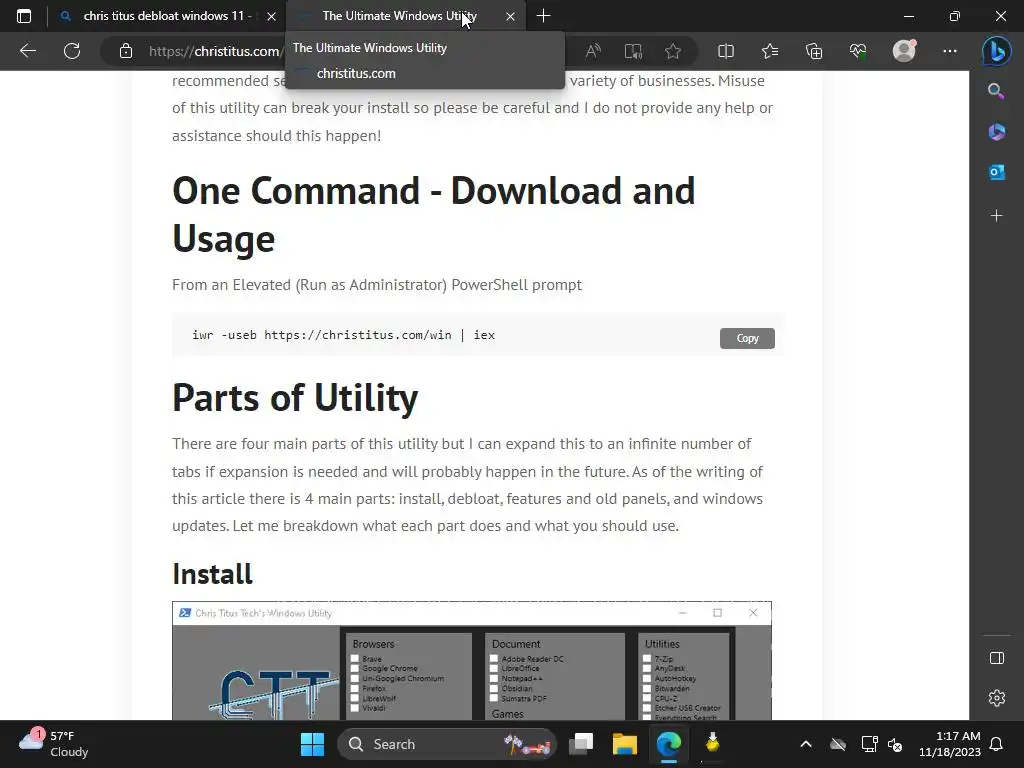The image size is (1024, 768).
Task: Click the Microsoft Edge taskbar icon
Action: pyautogui.click(x=668, y=744)
